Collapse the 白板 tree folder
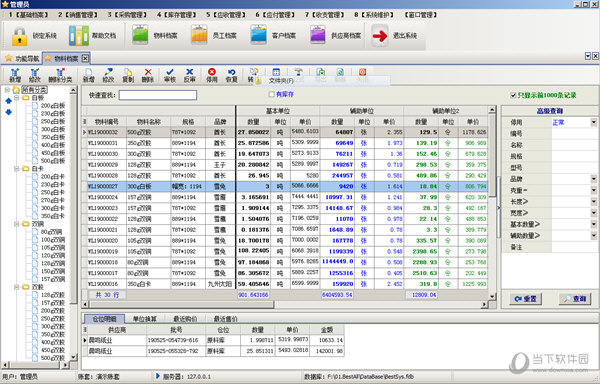Screen dimensions: 600x384 point(16,98)
